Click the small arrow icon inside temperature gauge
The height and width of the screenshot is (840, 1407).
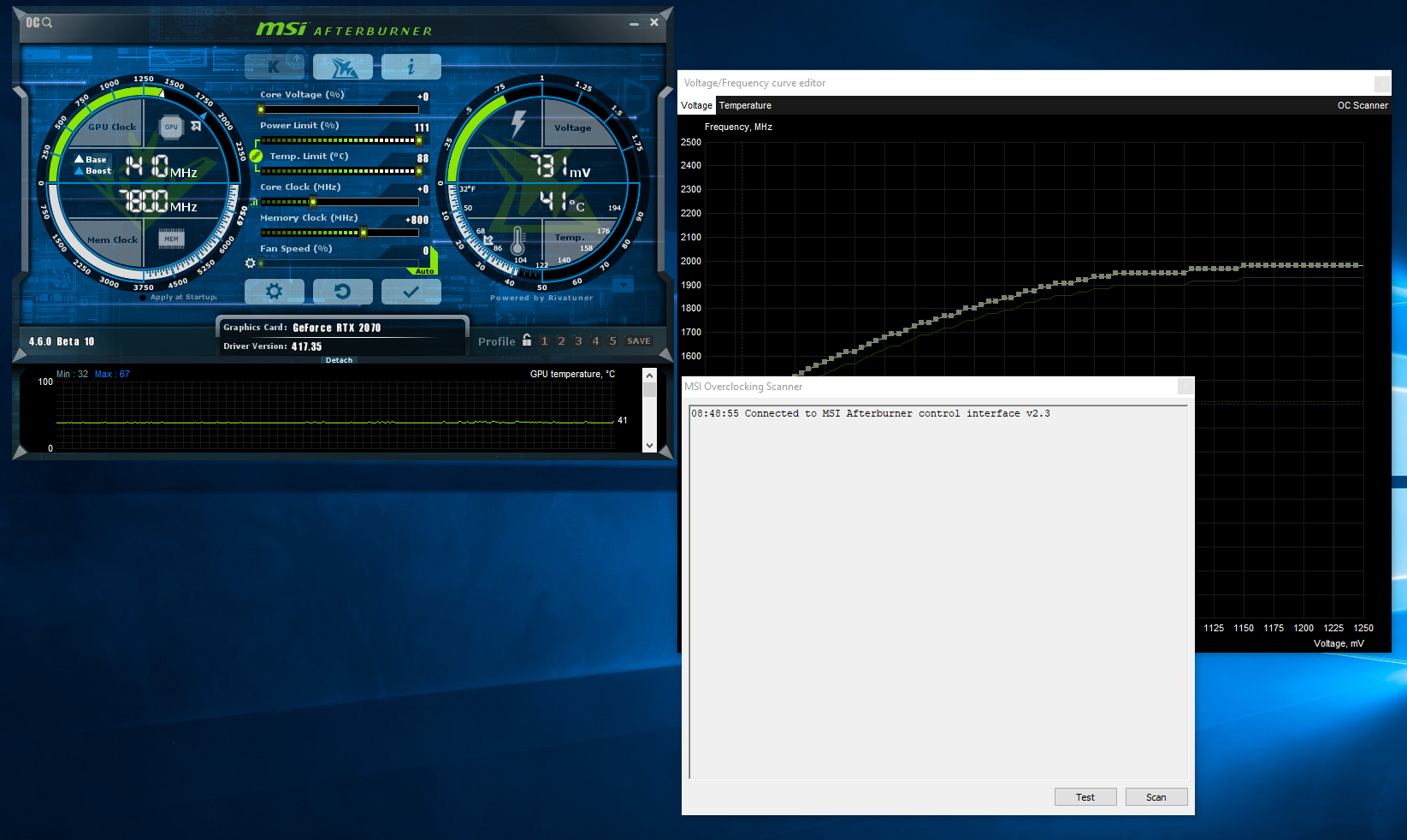(x=488, y=240)
